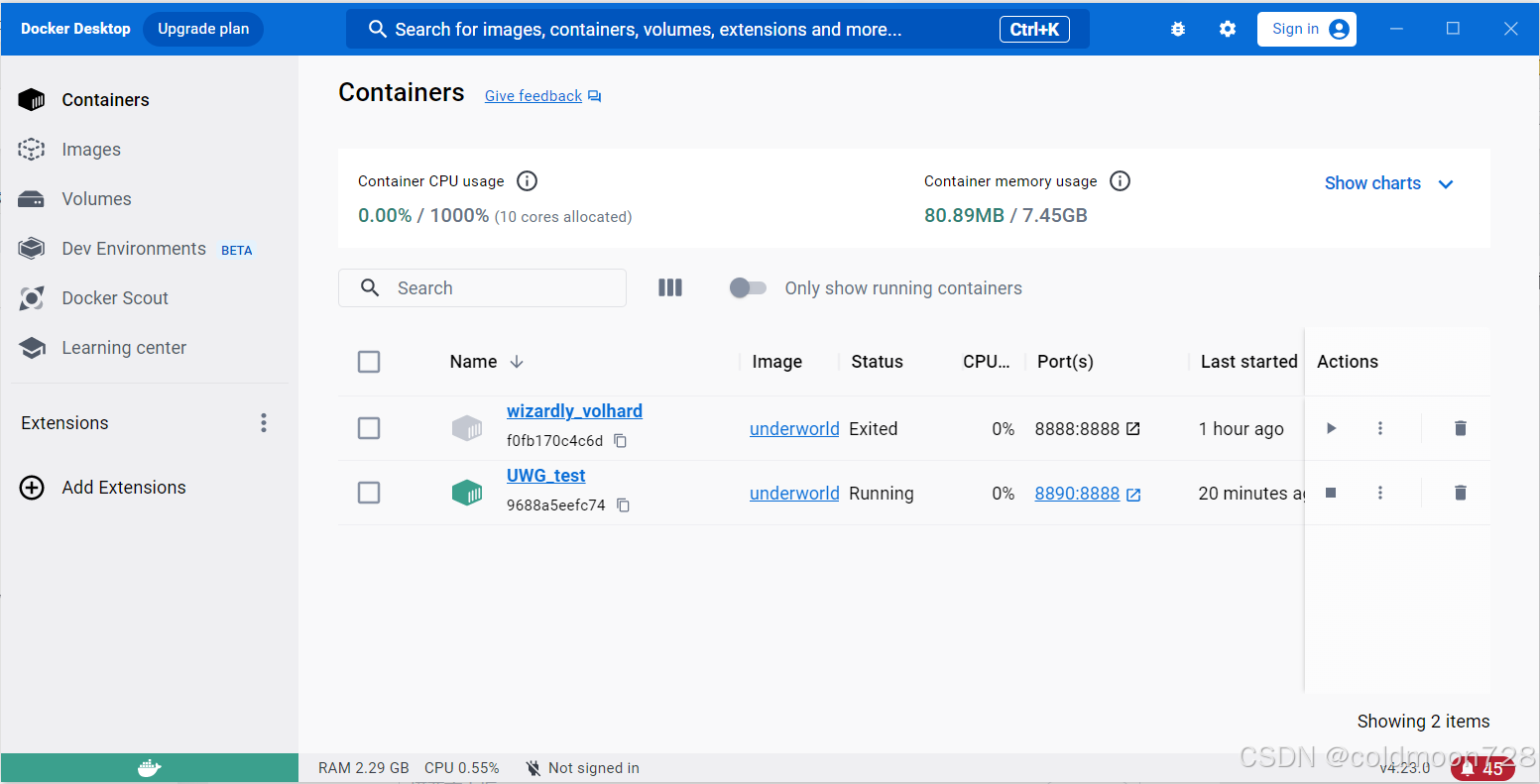Click the Sign in button
This screenshot has height=784, width=1540.
click(x=1306, y=29)
